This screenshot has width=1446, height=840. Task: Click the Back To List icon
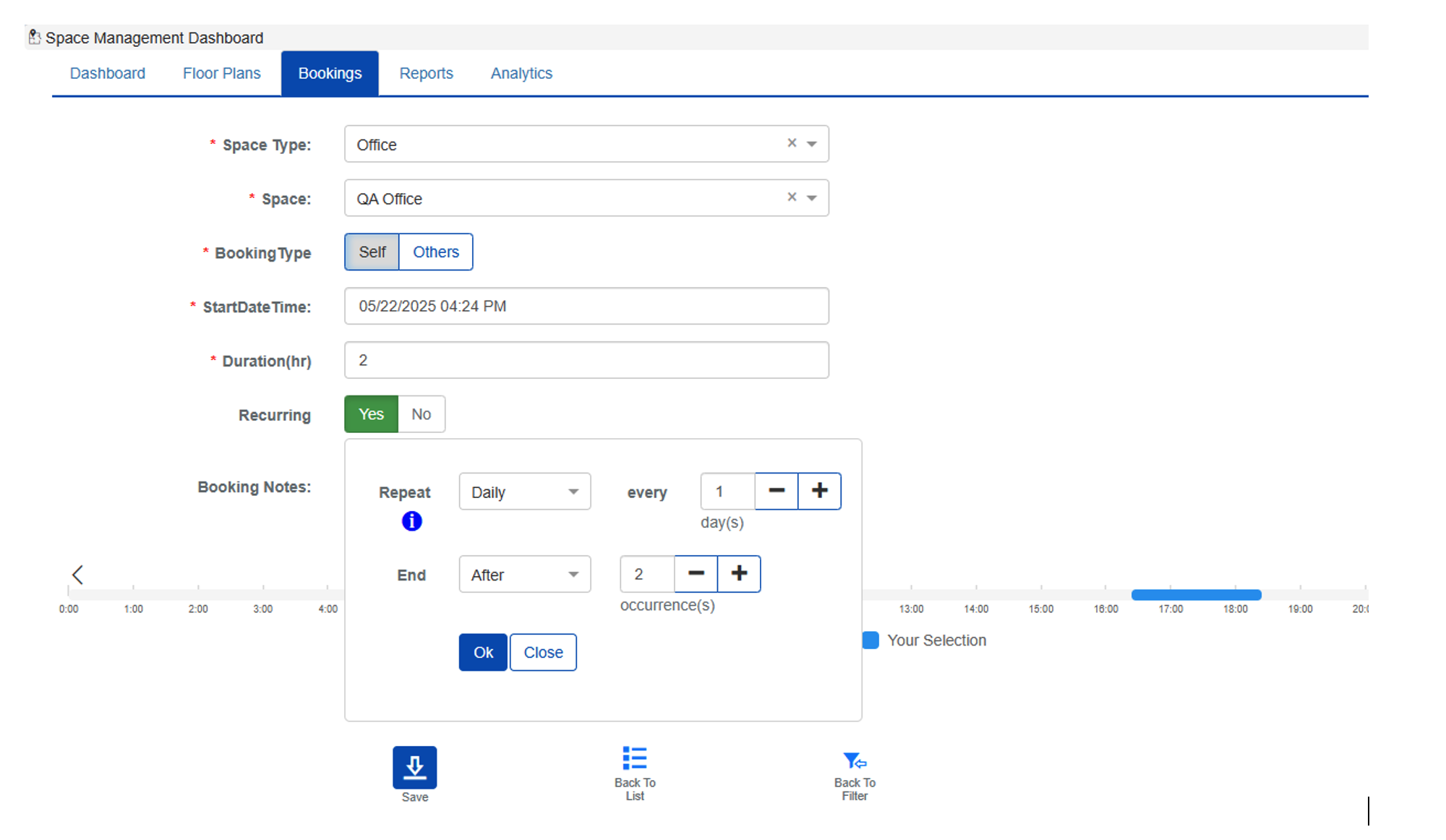(635, 758)
